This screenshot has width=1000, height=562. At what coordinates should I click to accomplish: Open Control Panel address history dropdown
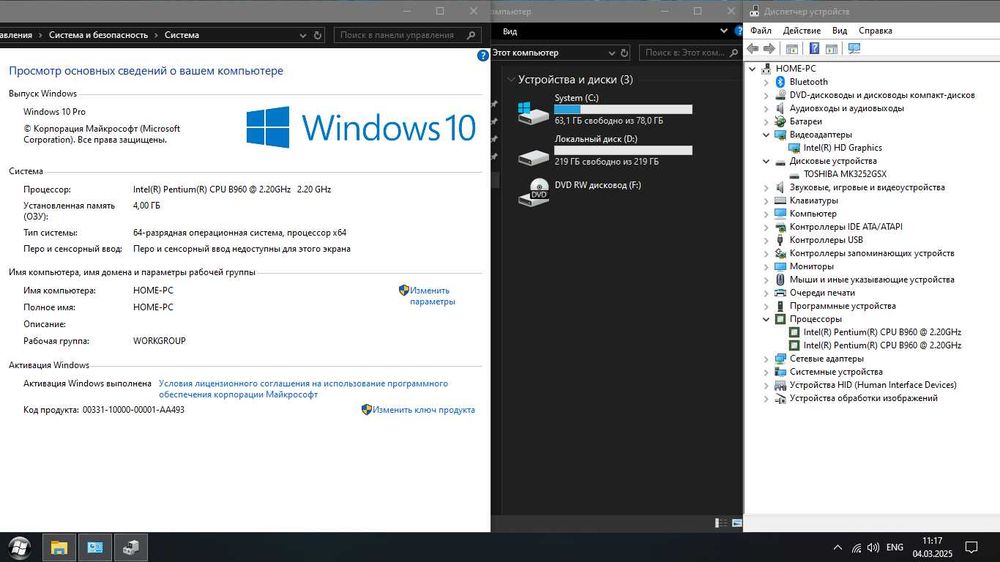tap(303, 35)
